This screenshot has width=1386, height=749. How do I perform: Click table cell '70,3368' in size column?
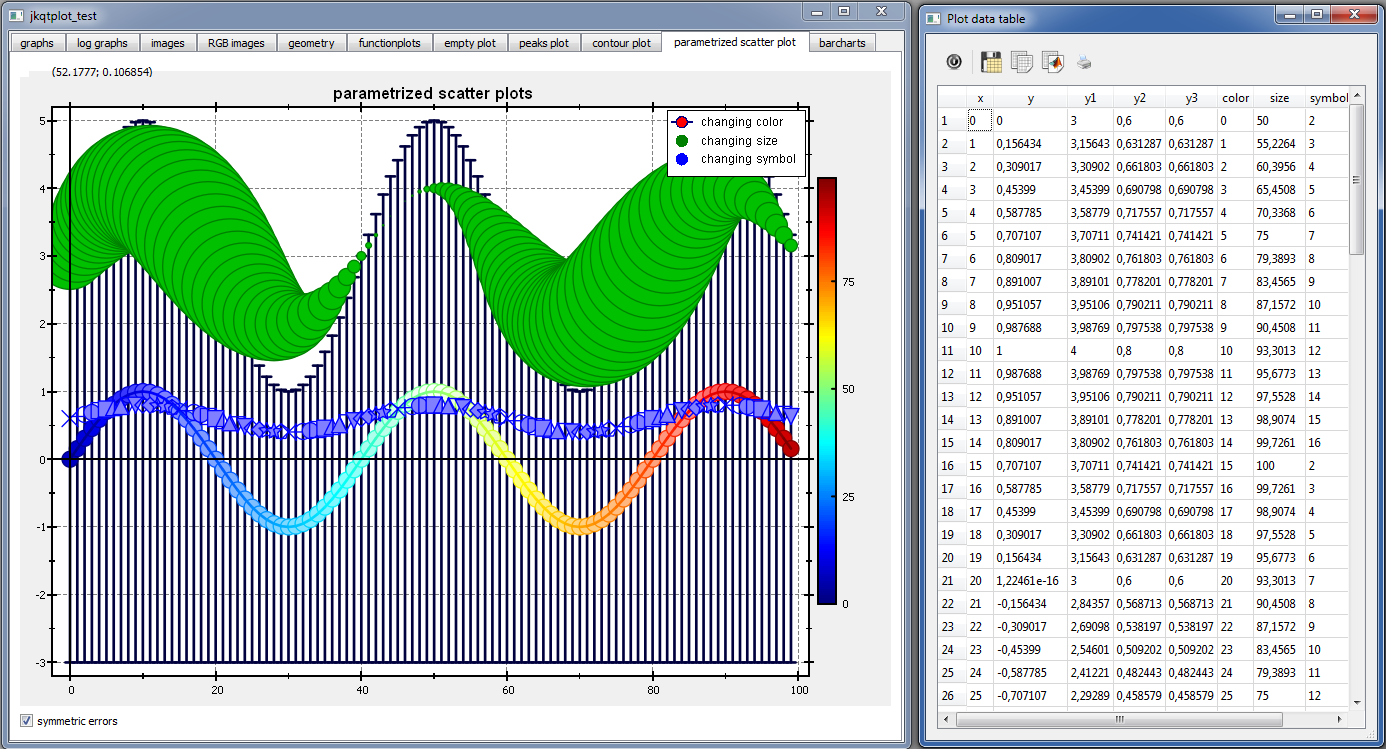coord(1280,213)
